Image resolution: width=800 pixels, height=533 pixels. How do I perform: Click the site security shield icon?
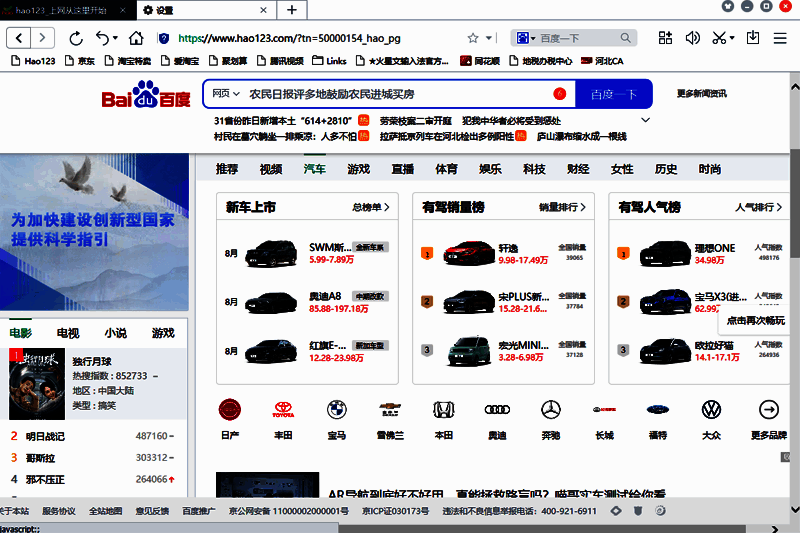(163, 38)
